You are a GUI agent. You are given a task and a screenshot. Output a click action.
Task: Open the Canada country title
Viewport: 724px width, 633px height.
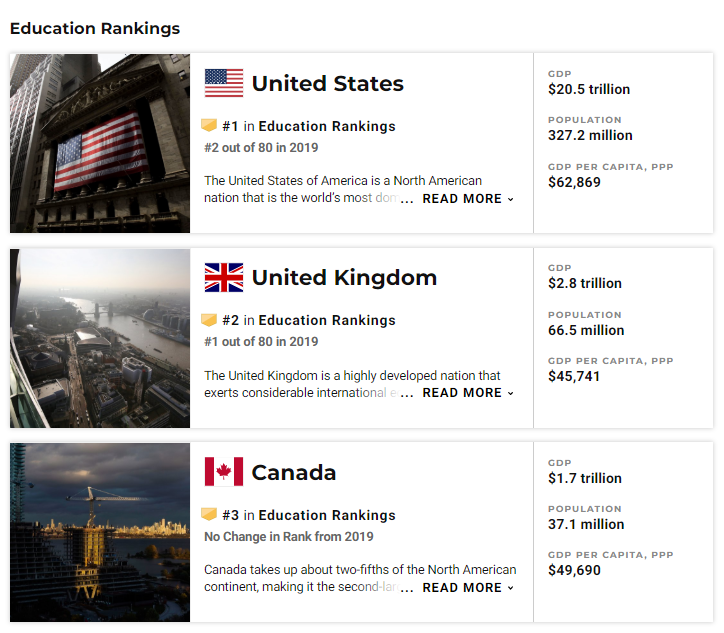[294, 473]
